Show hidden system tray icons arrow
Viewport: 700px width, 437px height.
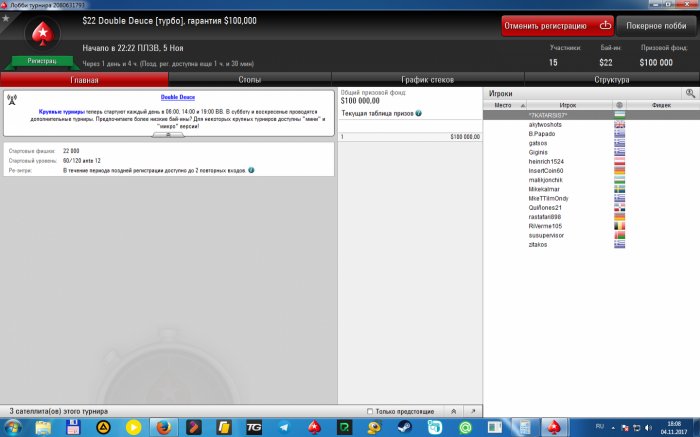point(613,428)
